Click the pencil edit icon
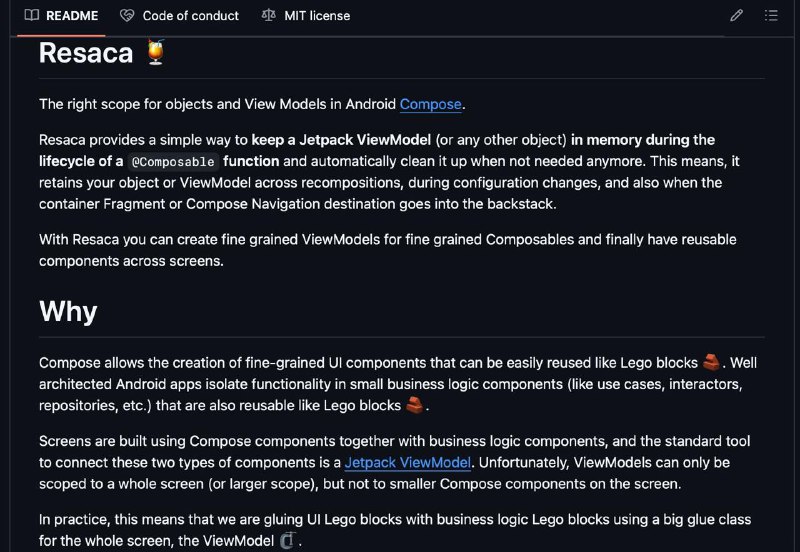Viewport: 800px width, 552px height. [x=736, y=15]
